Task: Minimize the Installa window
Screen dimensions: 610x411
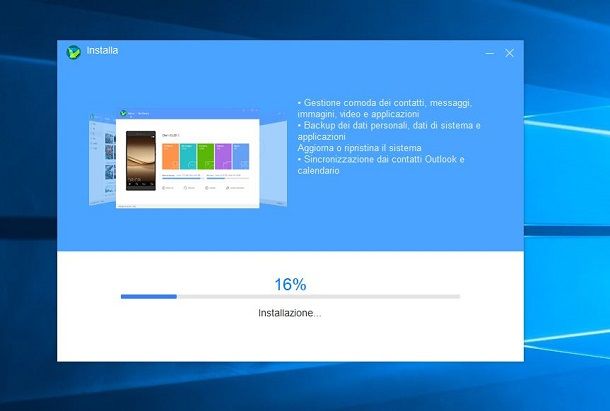Action: pyautogui.click(x=490, y=53)
